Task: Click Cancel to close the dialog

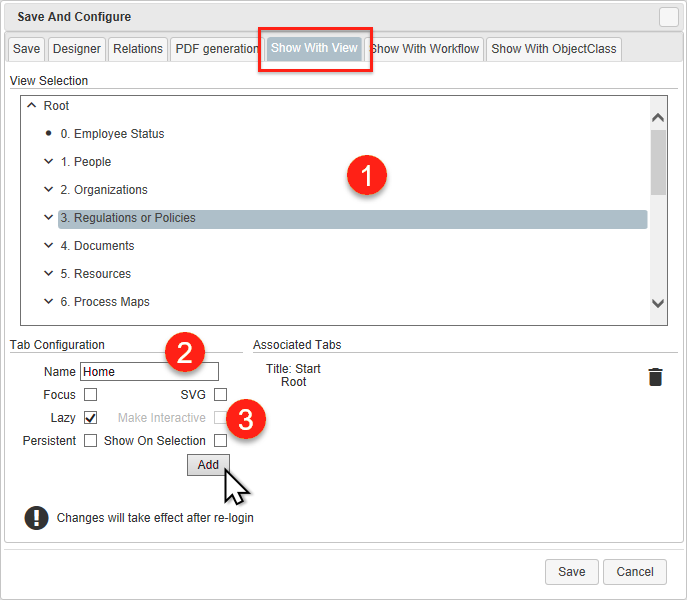Action: [635, 572]
